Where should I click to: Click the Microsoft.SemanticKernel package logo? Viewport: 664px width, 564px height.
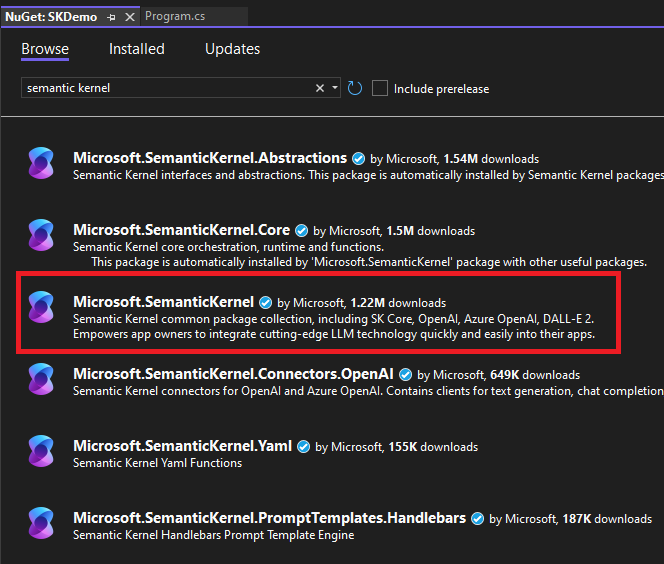41,307
